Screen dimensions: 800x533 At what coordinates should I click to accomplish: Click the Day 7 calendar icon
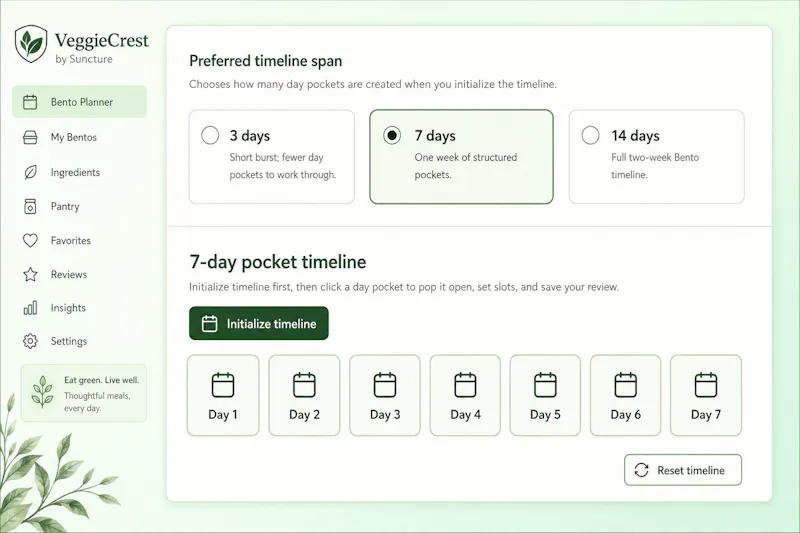[x=706, y=385]
